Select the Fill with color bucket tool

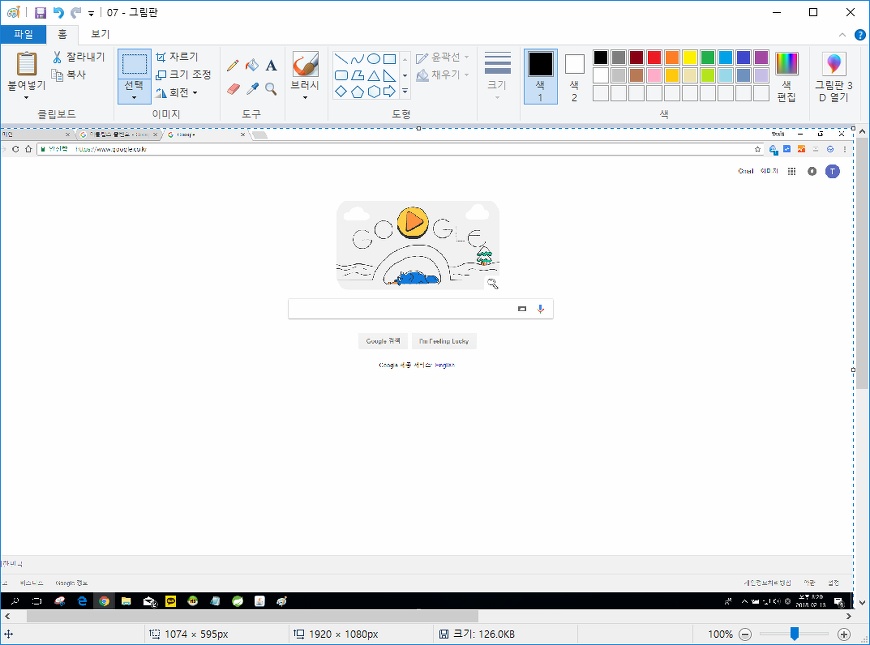[252, 65]
